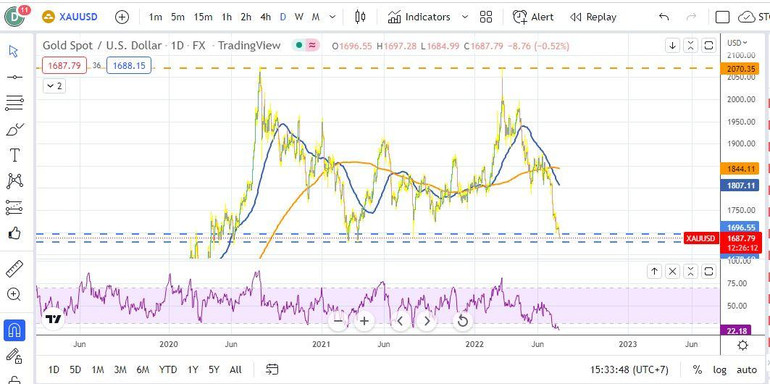Screen dimensions: 770x384
Task: Open the XABCD patterns tool
Action: (x=15, y=181)
